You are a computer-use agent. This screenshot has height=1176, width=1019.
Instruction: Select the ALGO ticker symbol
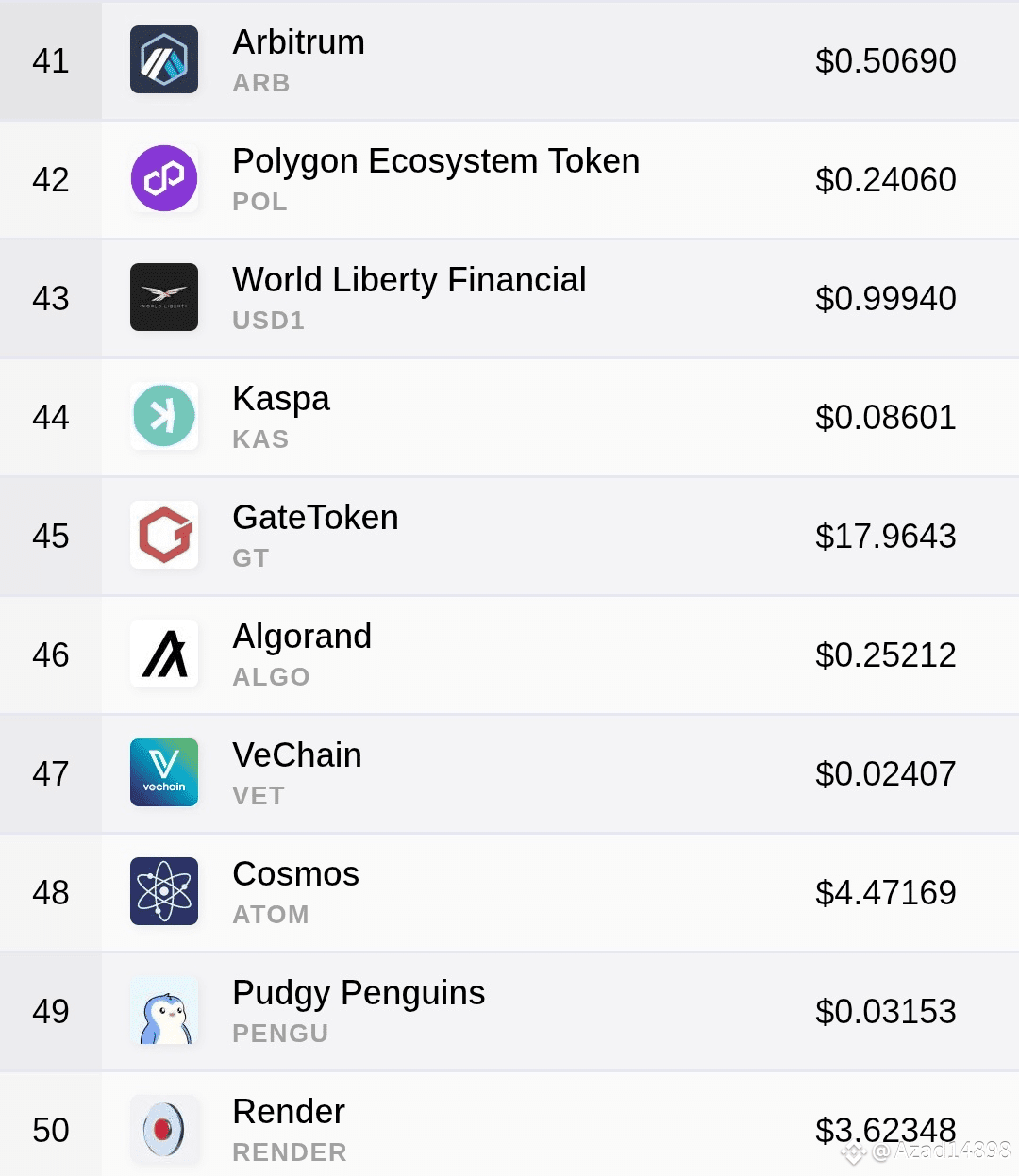[272, 677]
